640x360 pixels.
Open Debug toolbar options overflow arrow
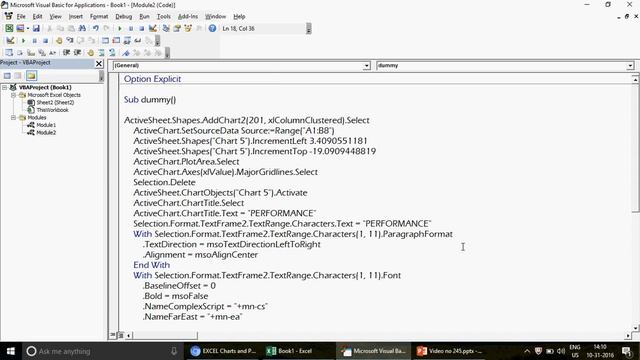click(x=158, y=40)
